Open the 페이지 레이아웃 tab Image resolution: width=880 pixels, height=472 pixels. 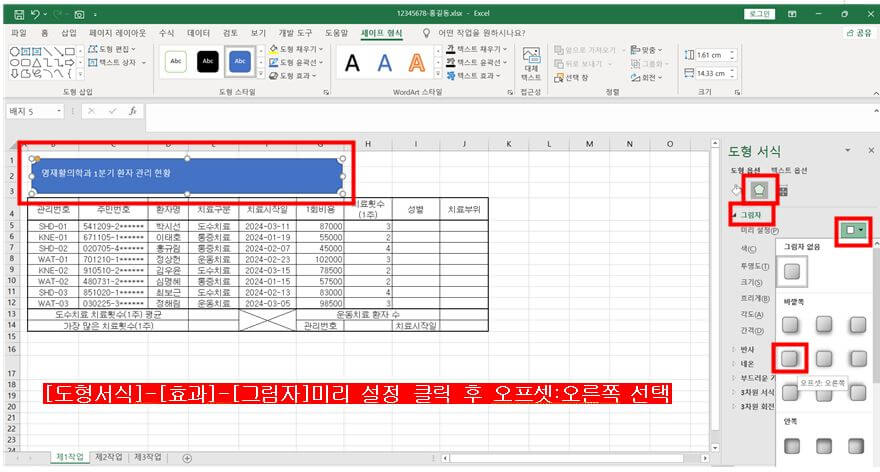pyautogui.click(x=117, y=33)
